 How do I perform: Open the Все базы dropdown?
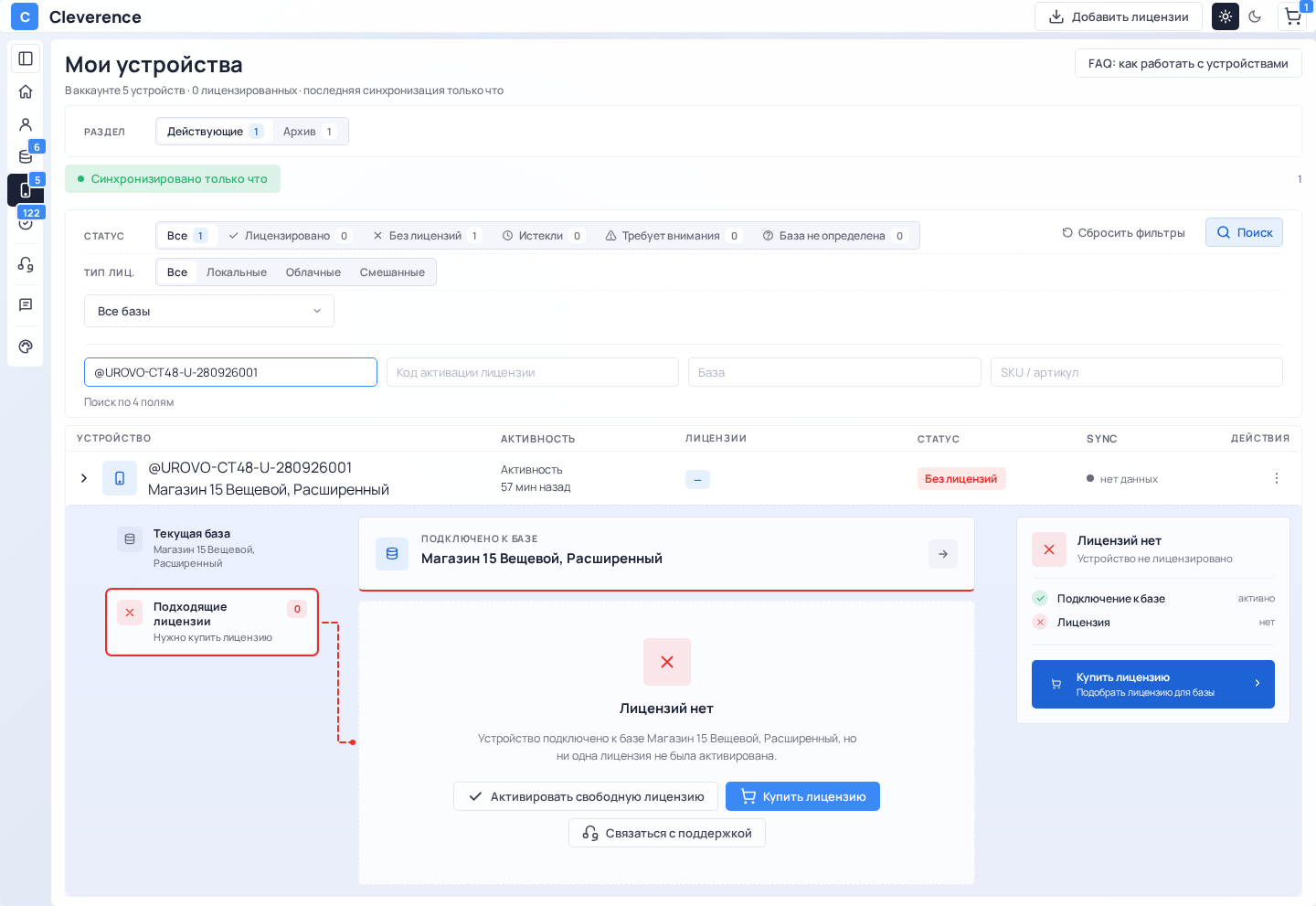[x=209, y=311]
